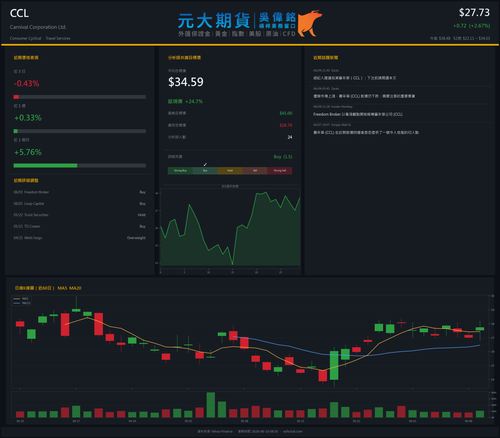Select the Buy segment of rating scale
Image resolution: width=500 pixels, height=438 pixels.
point(205,171)
